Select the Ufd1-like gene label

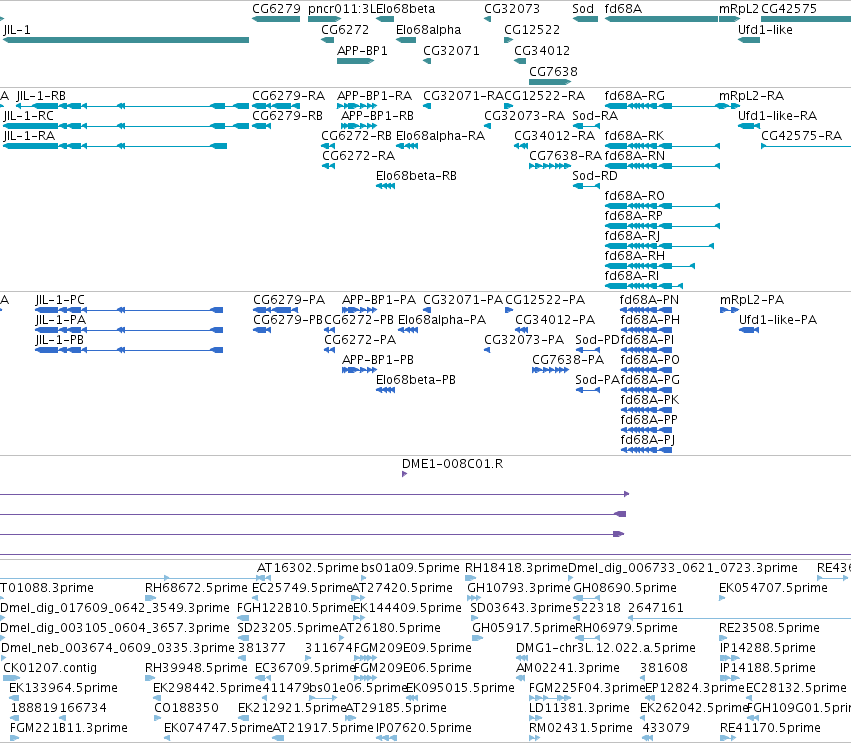[x=765, y=30]
